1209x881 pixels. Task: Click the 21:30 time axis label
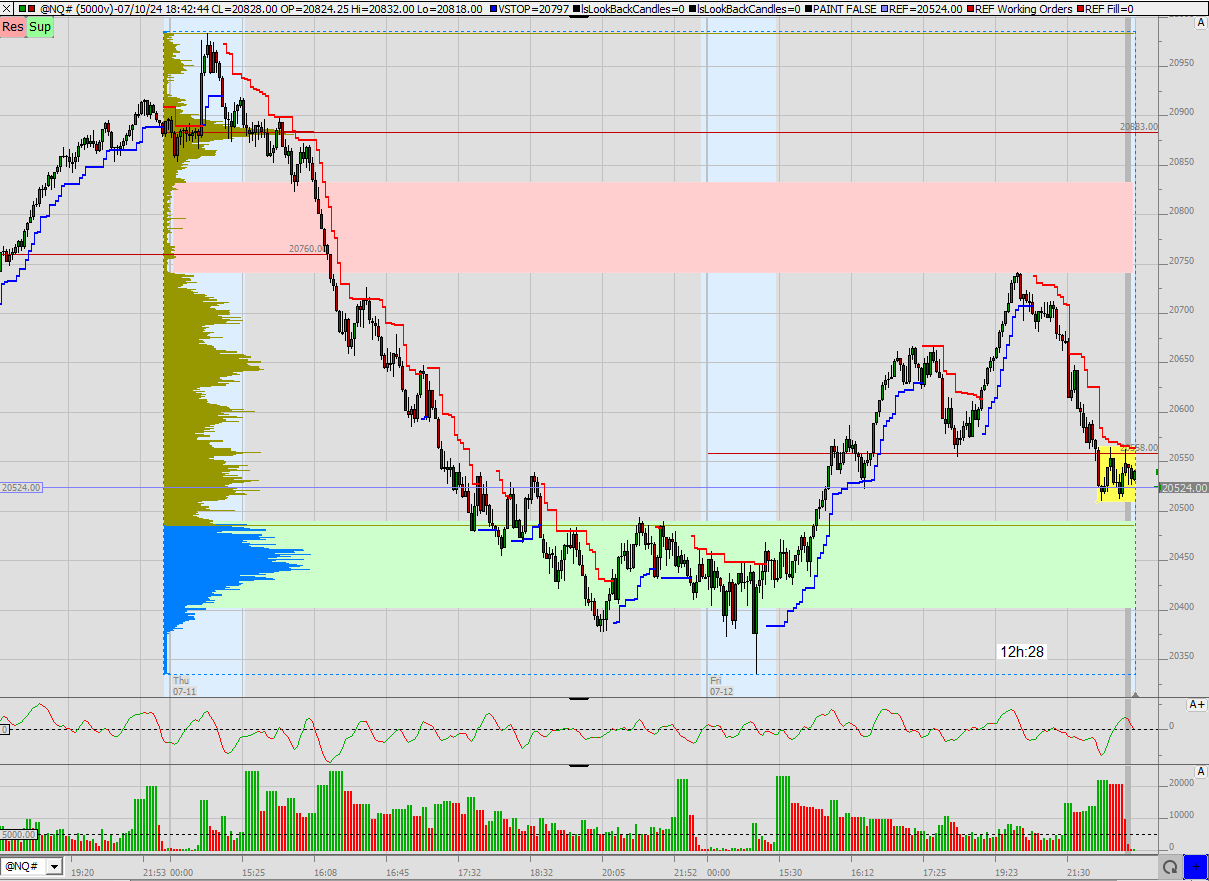click(1078, 873)
